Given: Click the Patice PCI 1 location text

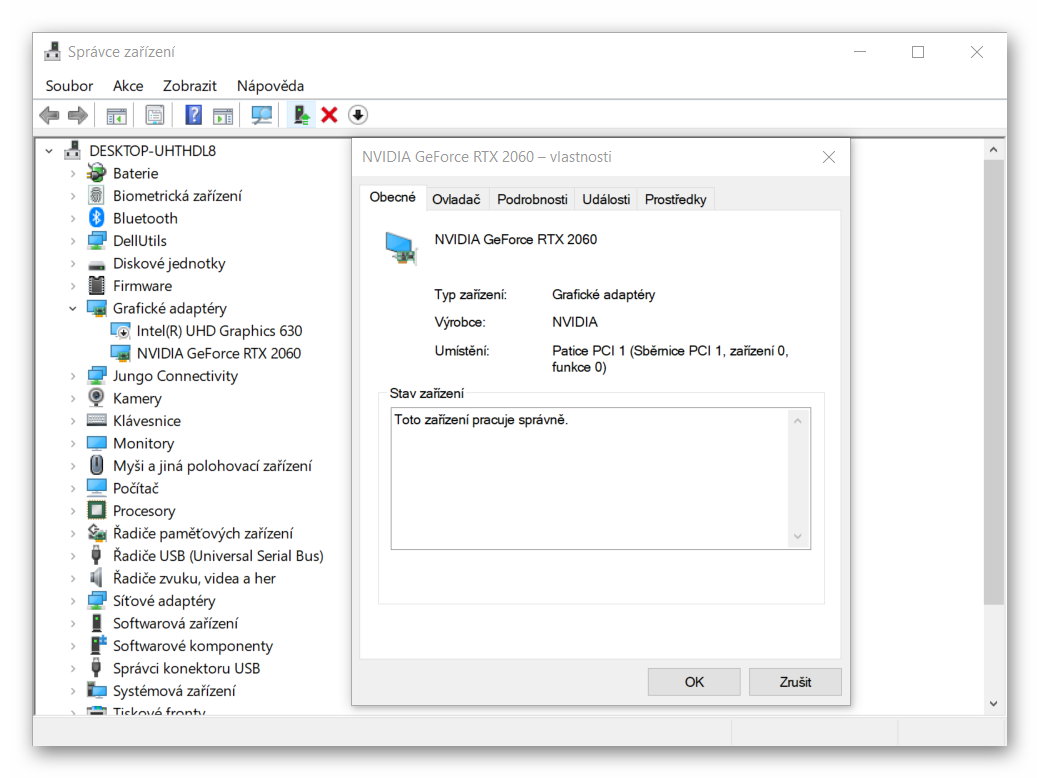Looking at the screenshot, I should coord(670,359).
